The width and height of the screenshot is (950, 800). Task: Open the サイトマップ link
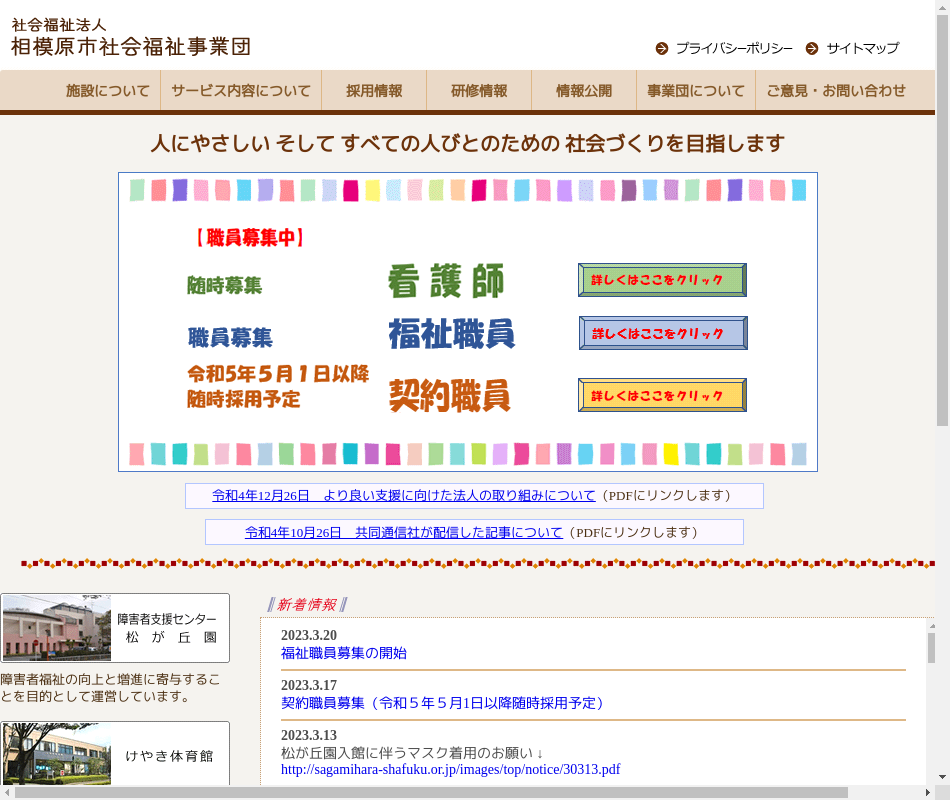(x=862, y=48)
